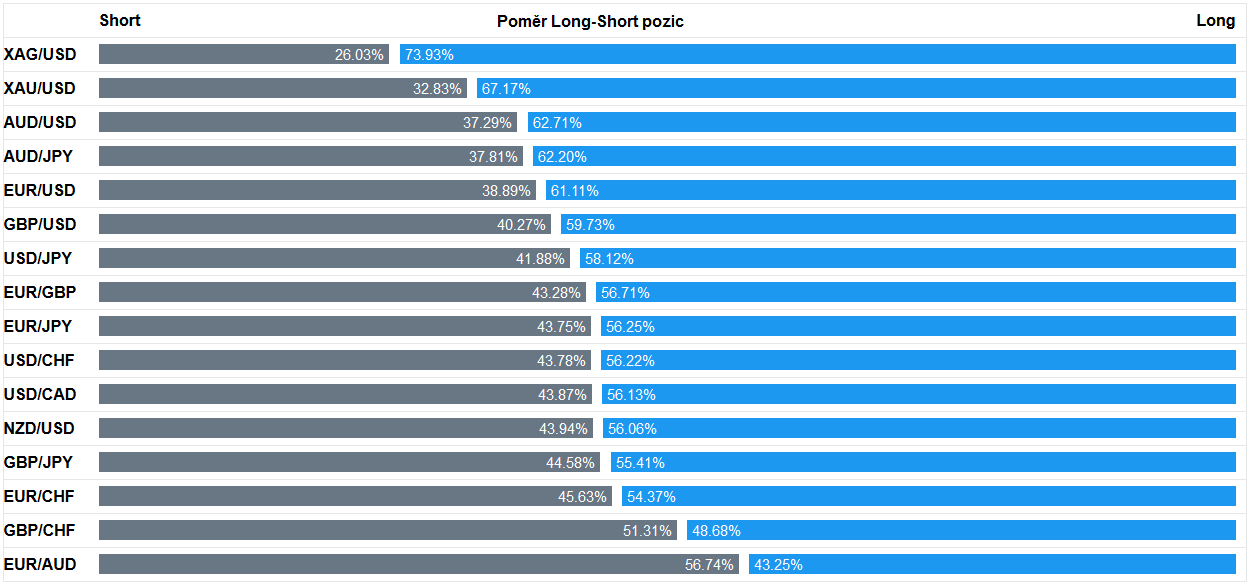Click the AUD/JPY long bar showing 62.20%
The width and height of the screenshot is (1251, 583).
[x=886, y=156]
